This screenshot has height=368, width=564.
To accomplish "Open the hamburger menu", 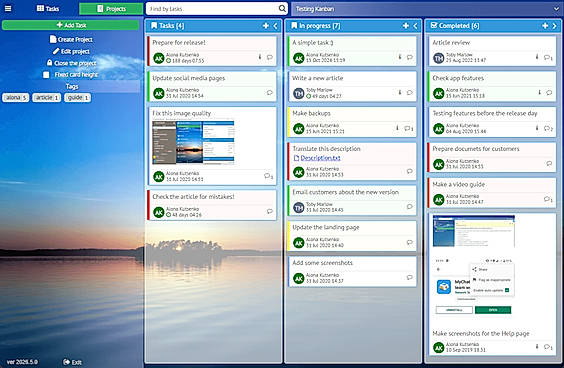I will 8,8.
